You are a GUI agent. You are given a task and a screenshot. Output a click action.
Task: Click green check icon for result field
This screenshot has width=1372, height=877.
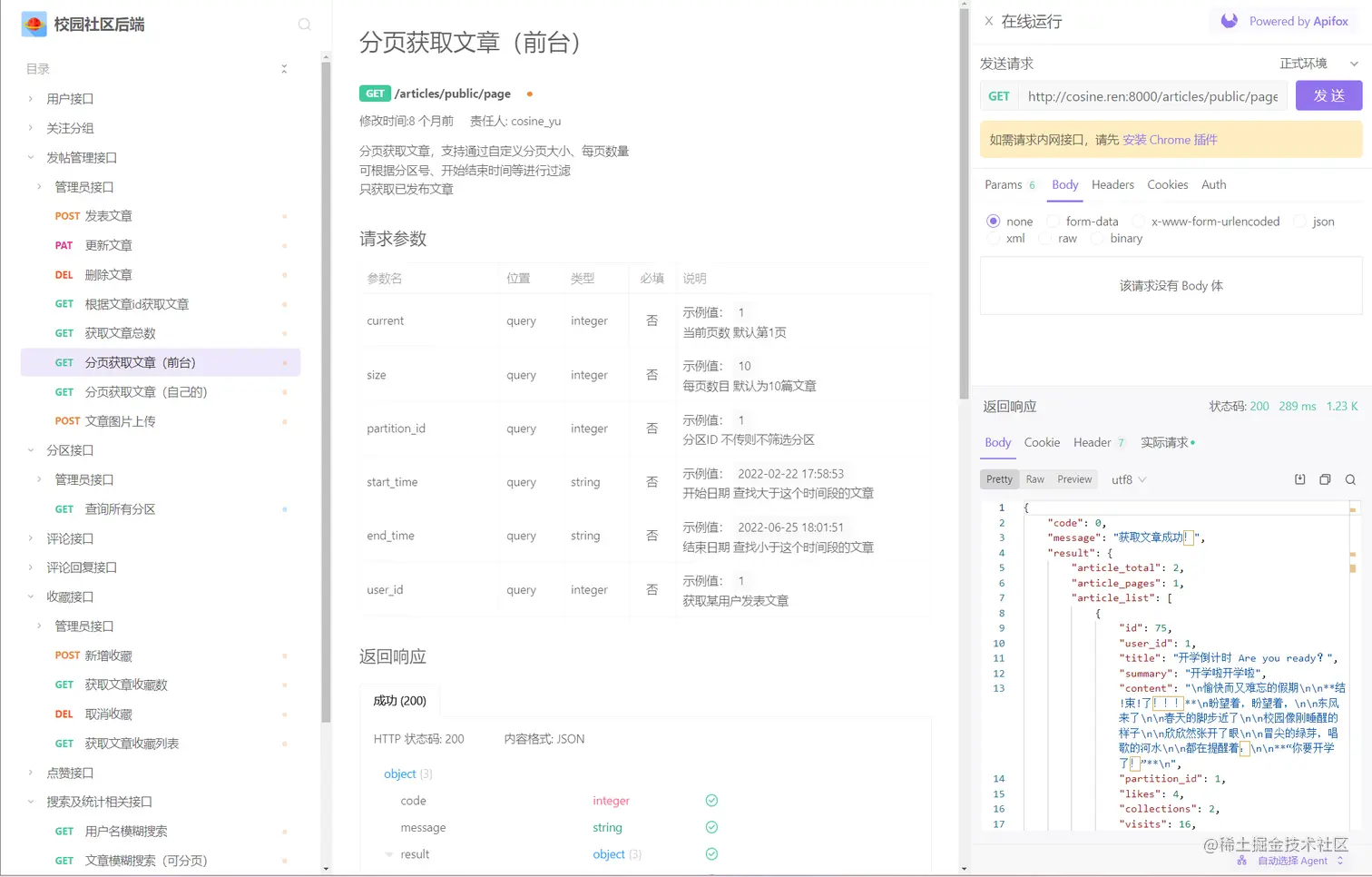[x=711, y=854]
